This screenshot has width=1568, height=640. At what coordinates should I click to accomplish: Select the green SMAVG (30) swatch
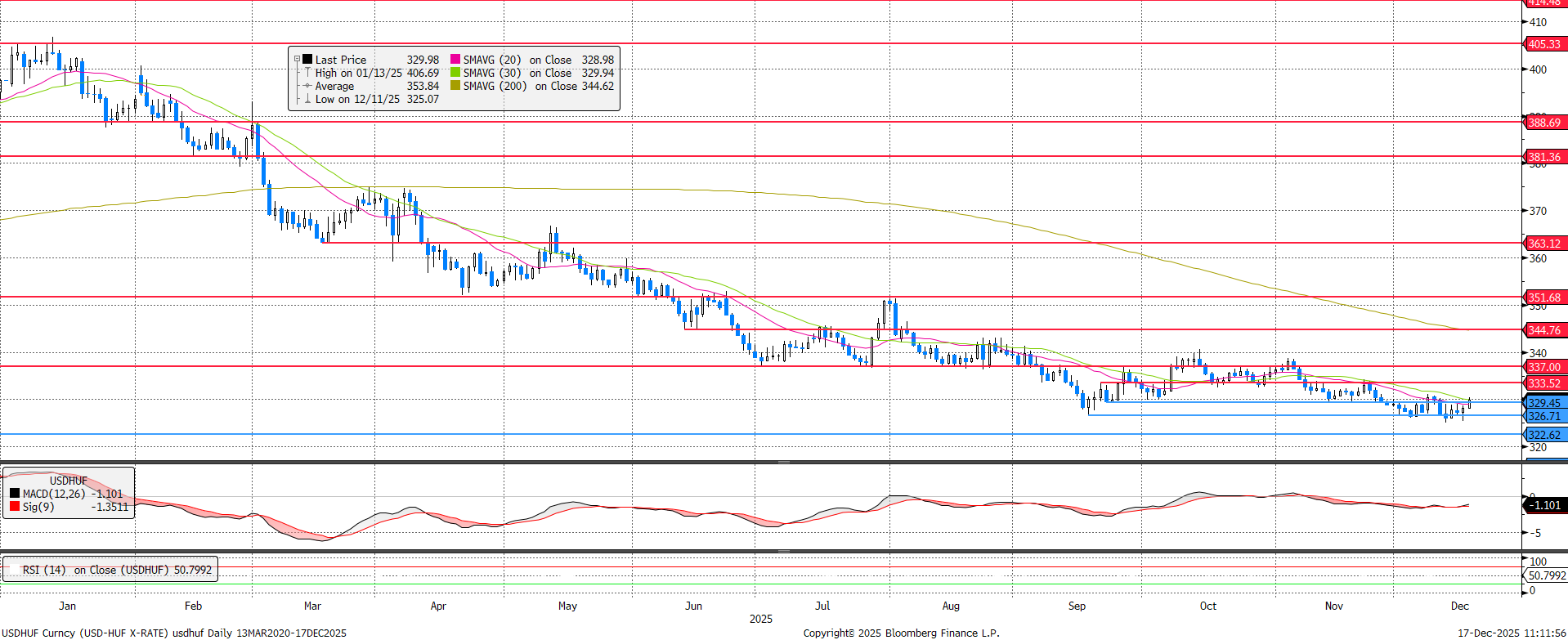pyautogui.click(x=455, y=73)
